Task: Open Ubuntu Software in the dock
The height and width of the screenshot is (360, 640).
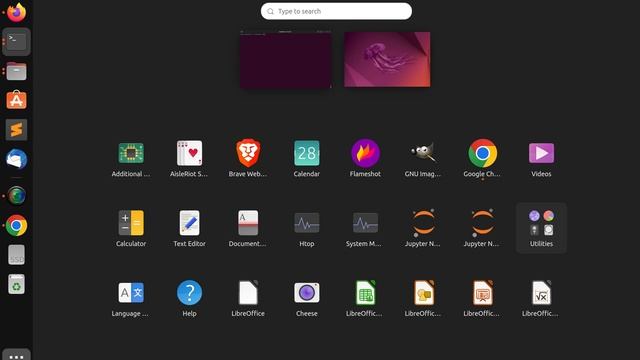Action: 16,100
